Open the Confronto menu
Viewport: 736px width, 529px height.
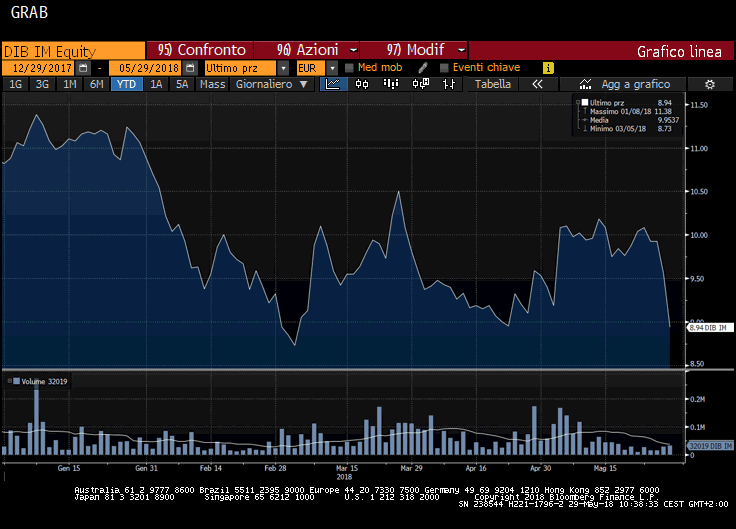[x=205, y=50]
